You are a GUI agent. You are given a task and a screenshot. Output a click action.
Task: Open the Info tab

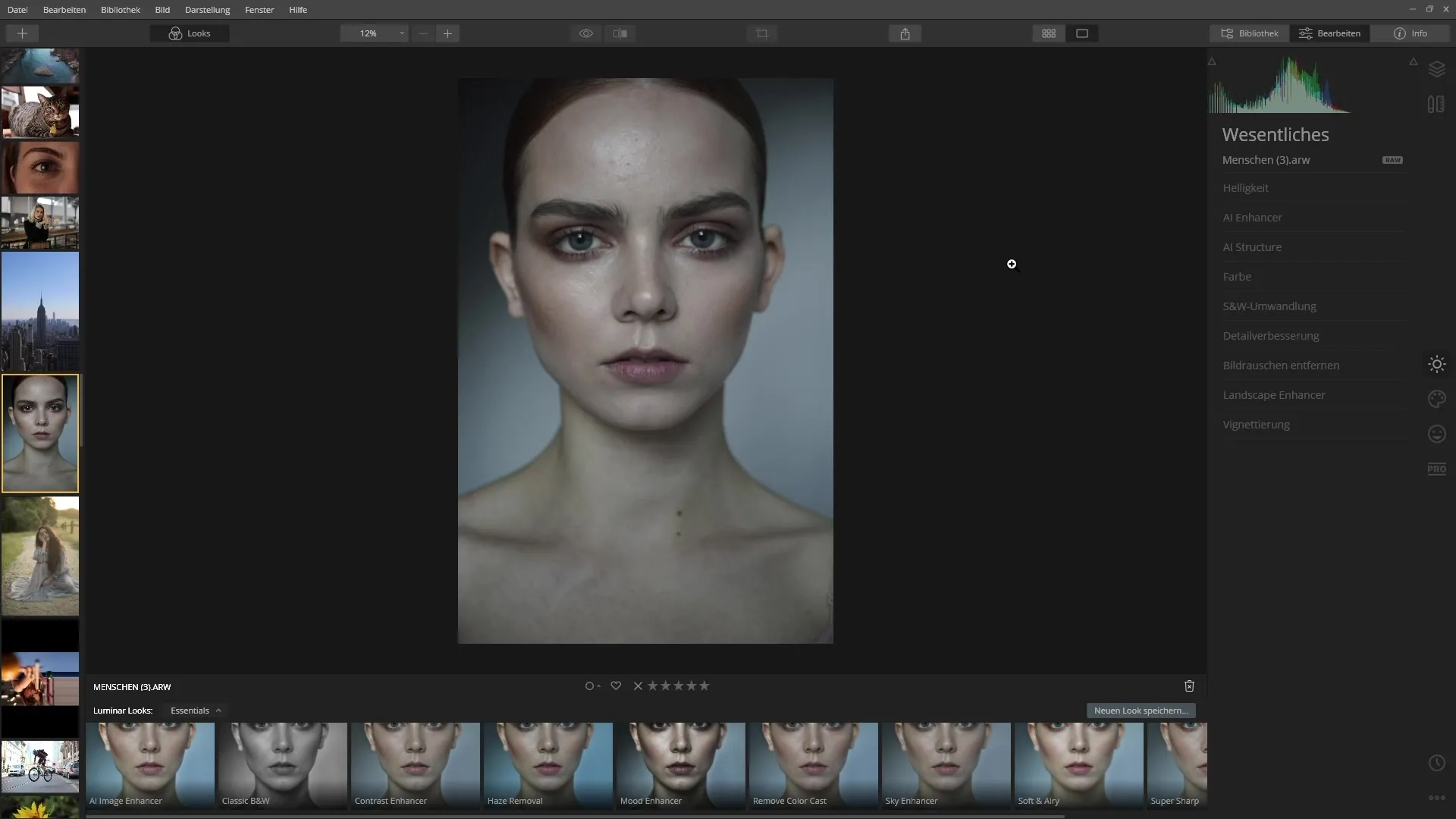pyautogui.click(x=1410, y=33)
